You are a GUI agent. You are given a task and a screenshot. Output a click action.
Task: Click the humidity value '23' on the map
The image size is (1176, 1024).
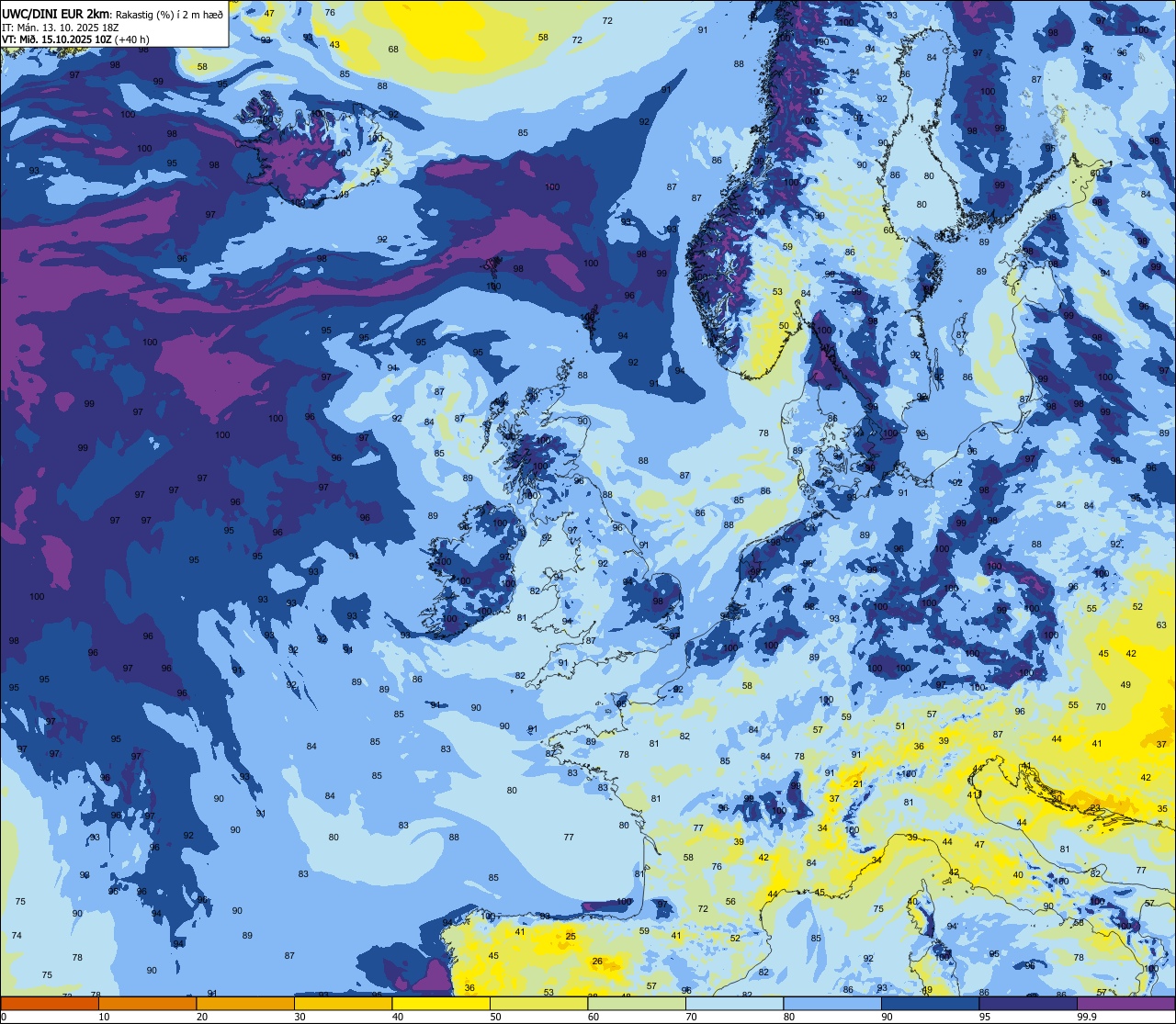tap(1095, 807)
